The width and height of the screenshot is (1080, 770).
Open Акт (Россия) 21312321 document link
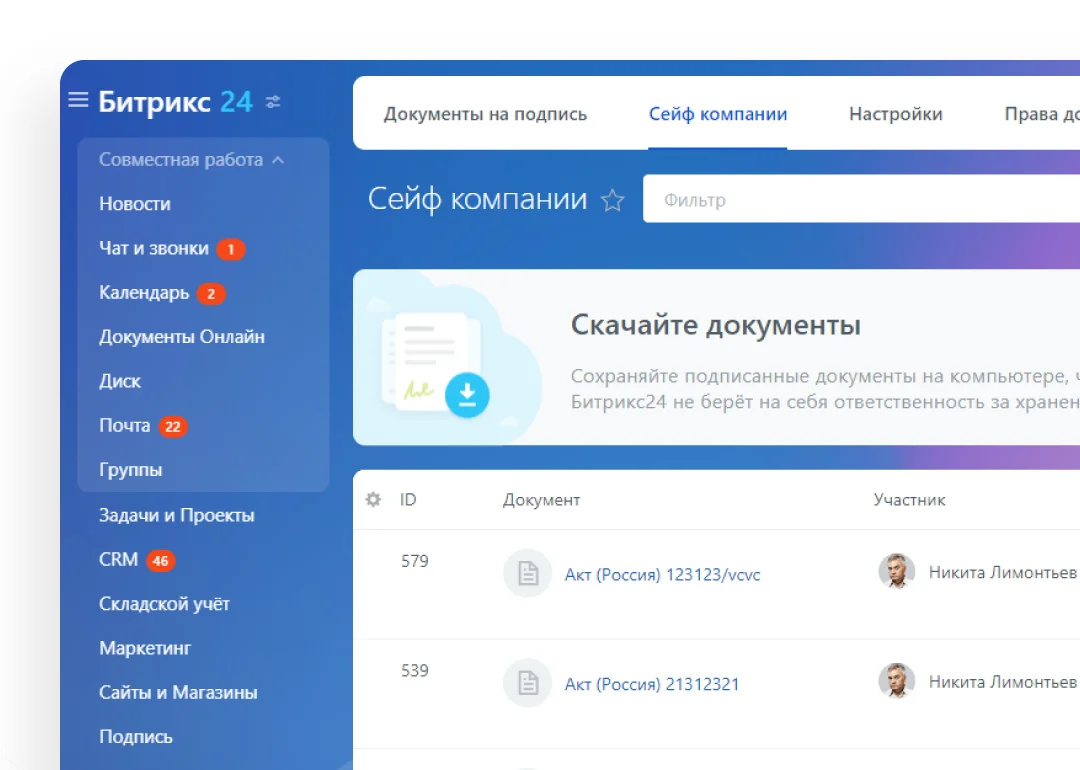point(653,684)
